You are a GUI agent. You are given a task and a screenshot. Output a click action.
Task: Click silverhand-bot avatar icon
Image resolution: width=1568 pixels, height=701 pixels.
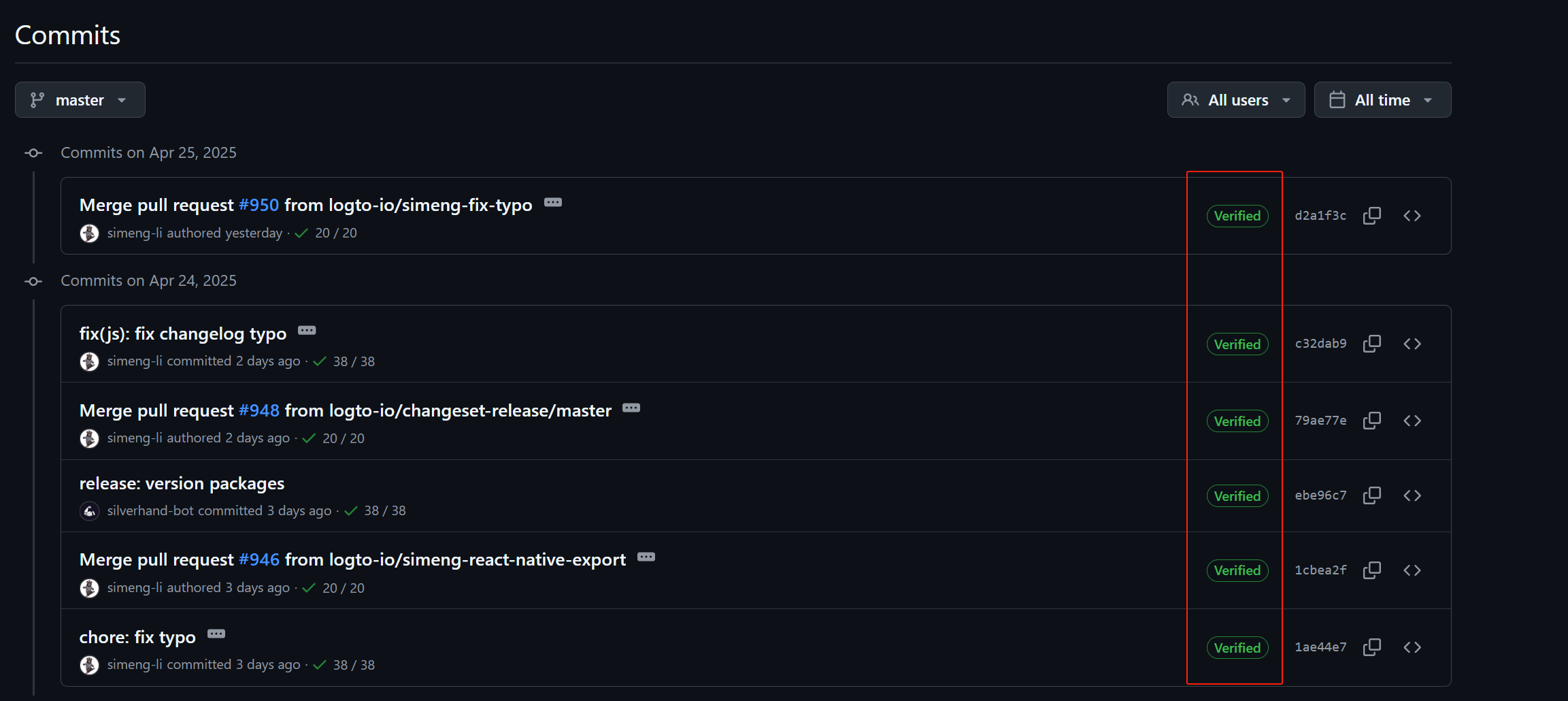(x=89, y=510)
